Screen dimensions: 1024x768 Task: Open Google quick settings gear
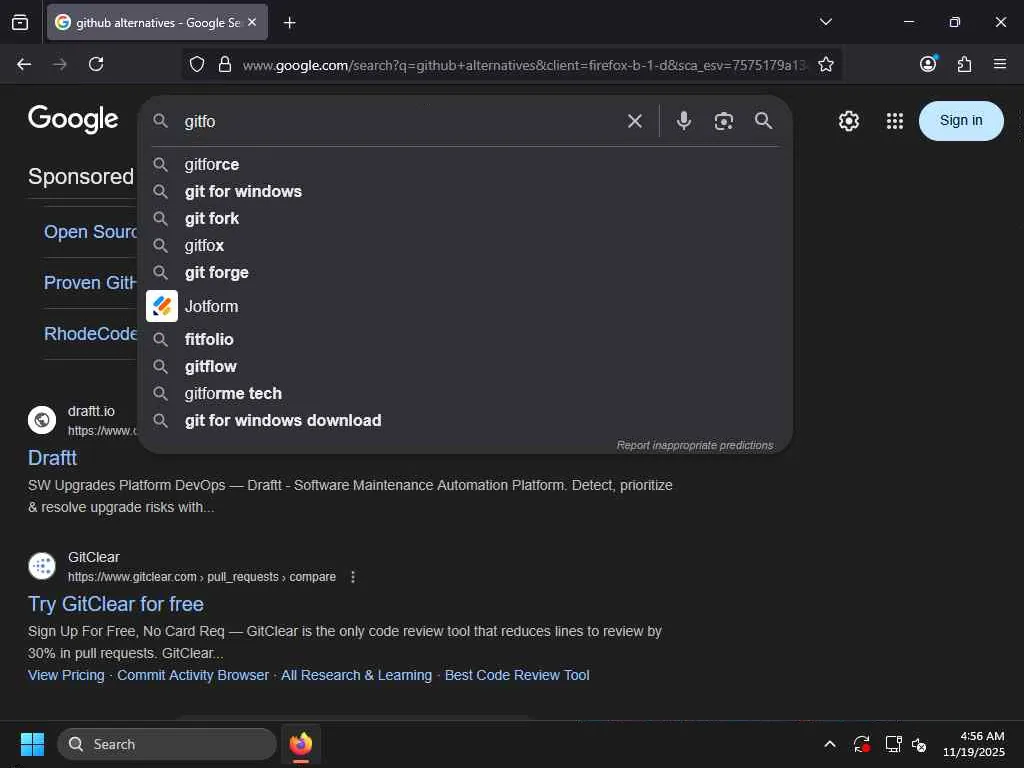pyautogui.click(x=848, y=121)
